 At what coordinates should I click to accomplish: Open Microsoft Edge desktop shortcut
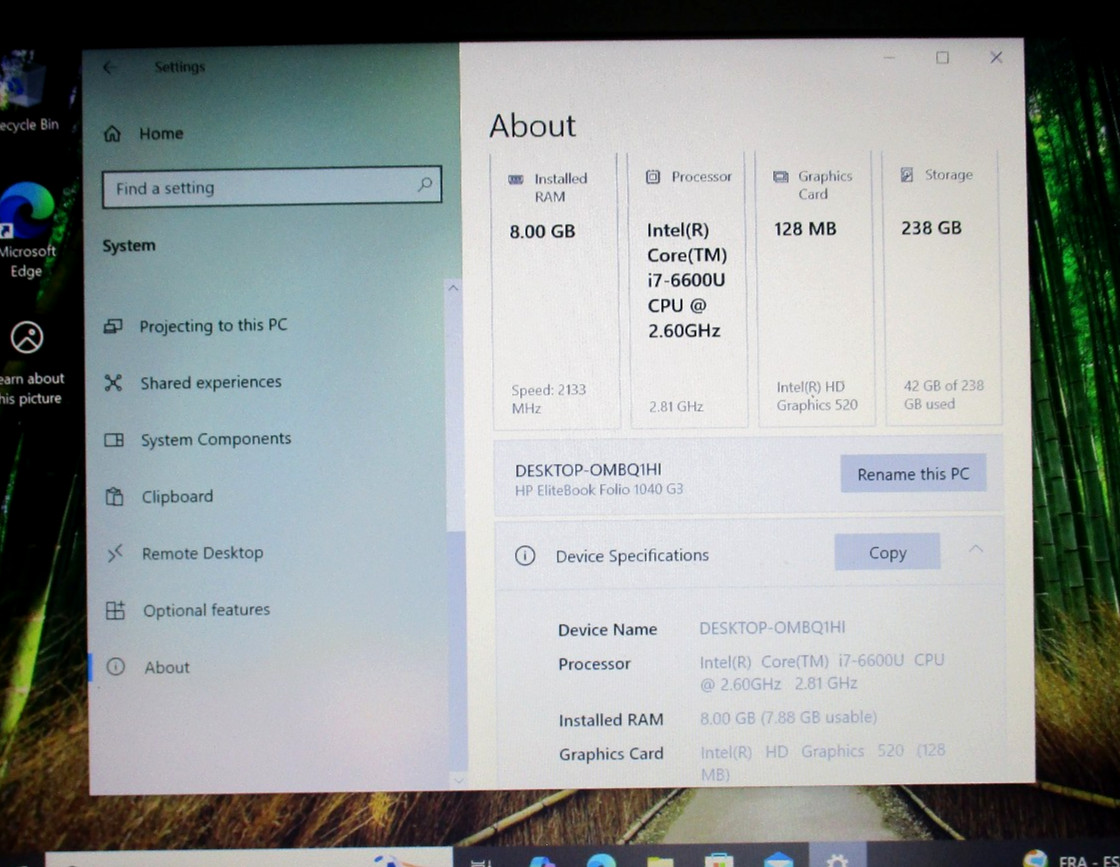(26, 231)
